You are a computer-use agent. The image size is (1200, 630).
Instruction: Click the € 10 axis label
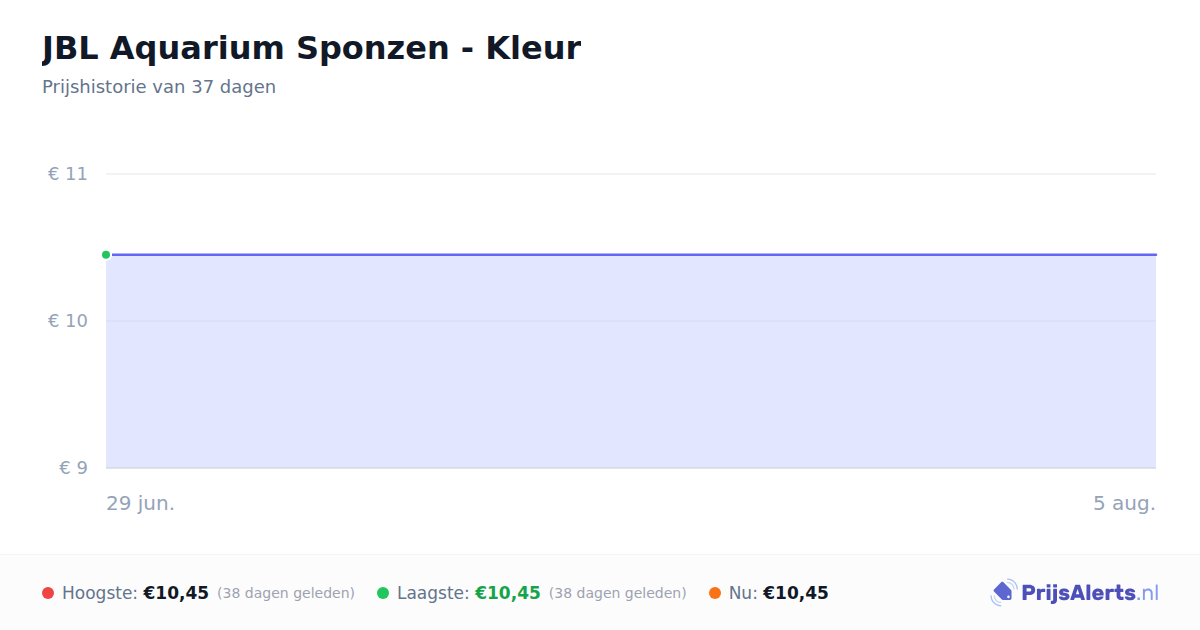pos(68,321)
